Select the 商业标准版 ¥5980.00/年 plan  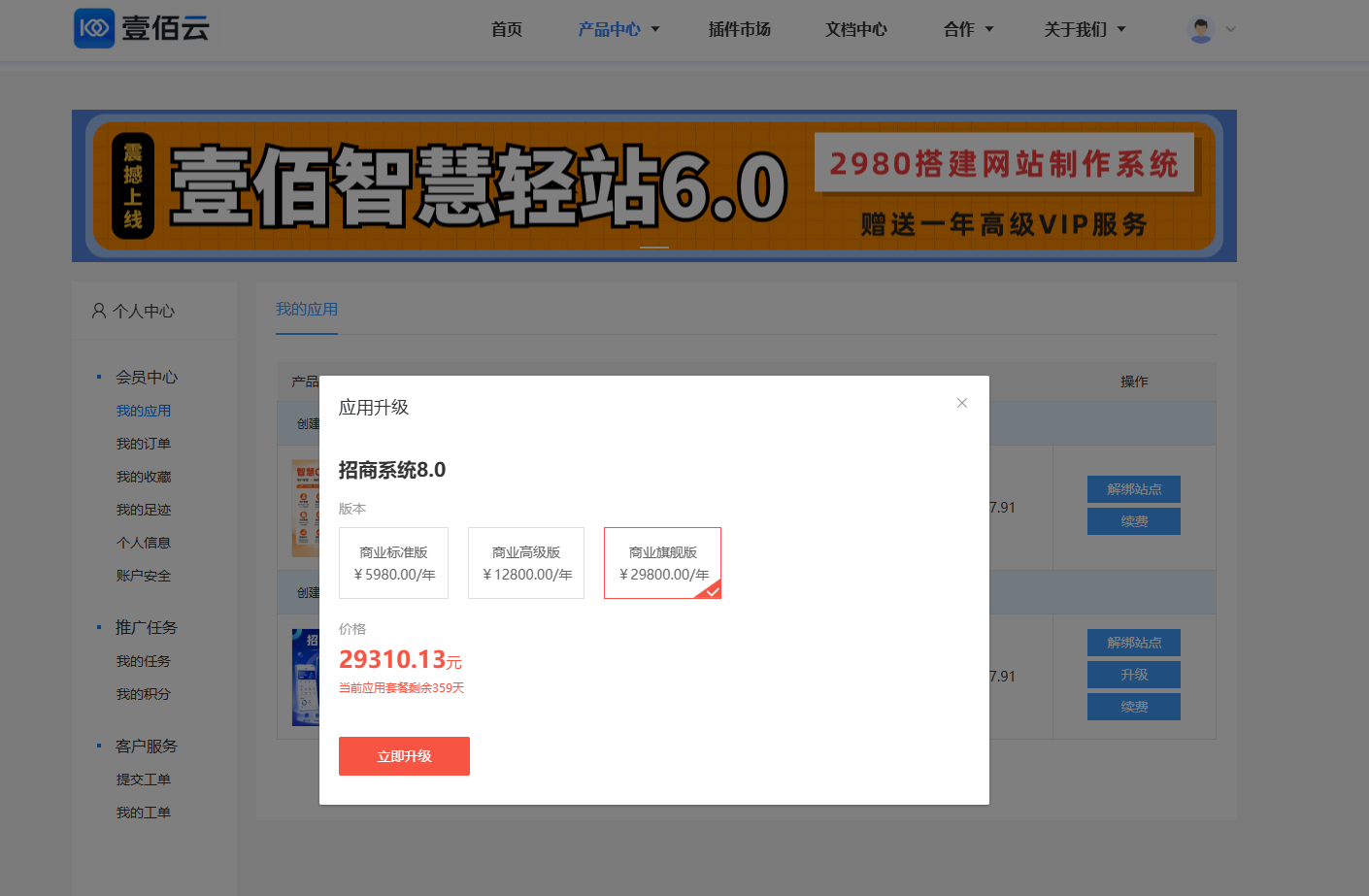tap(394, 563)
